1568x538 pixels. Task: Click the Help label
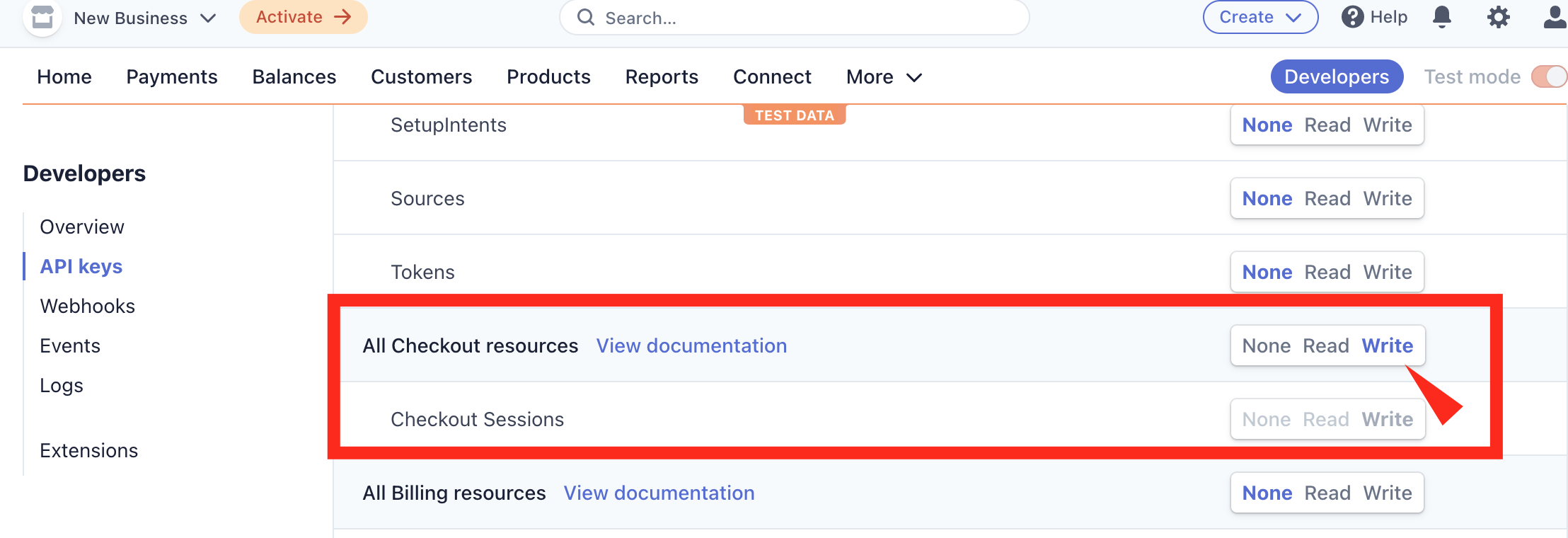tap(1388, 17)
